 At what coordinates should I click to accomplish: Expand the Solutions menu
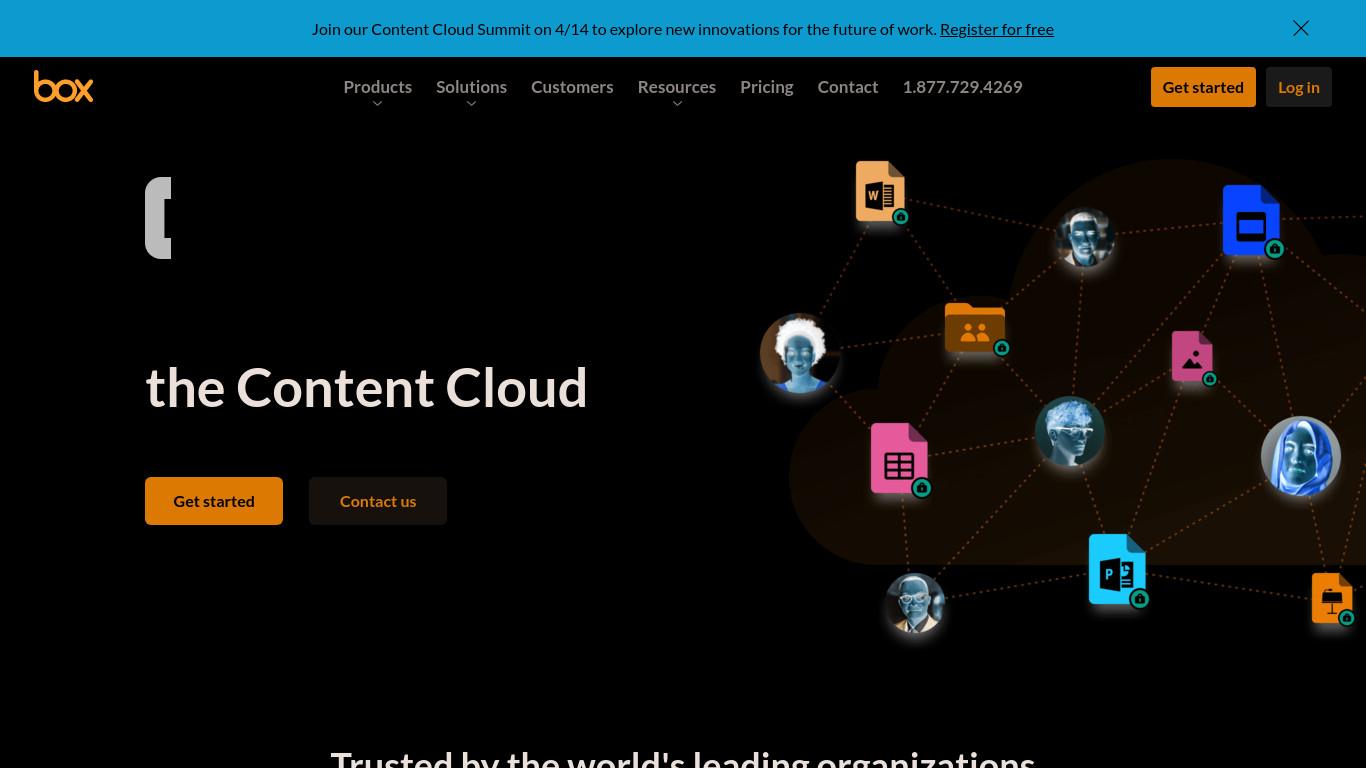tap(471, 87)
